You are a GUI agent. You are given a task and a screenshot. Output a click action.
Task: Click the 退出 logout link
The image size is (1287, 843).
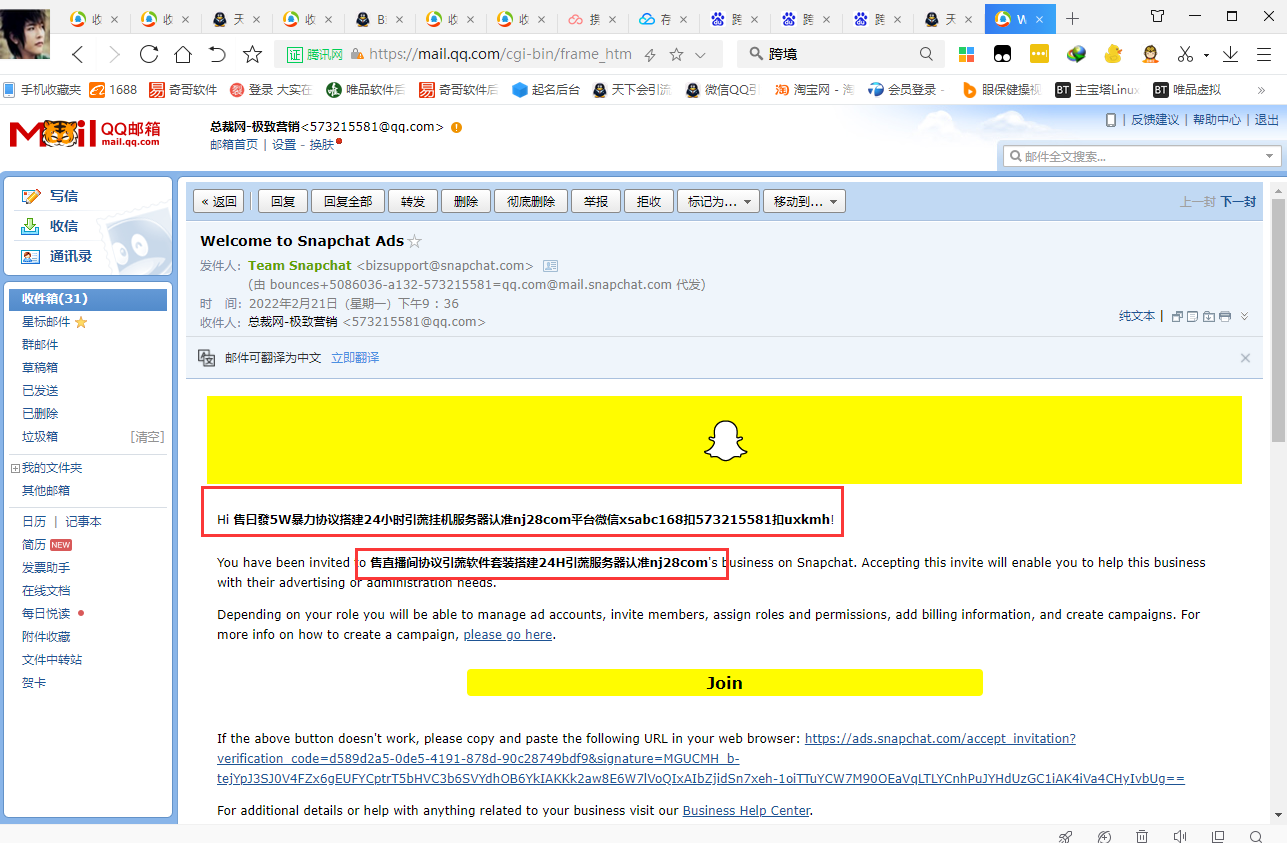[1267, 119]
